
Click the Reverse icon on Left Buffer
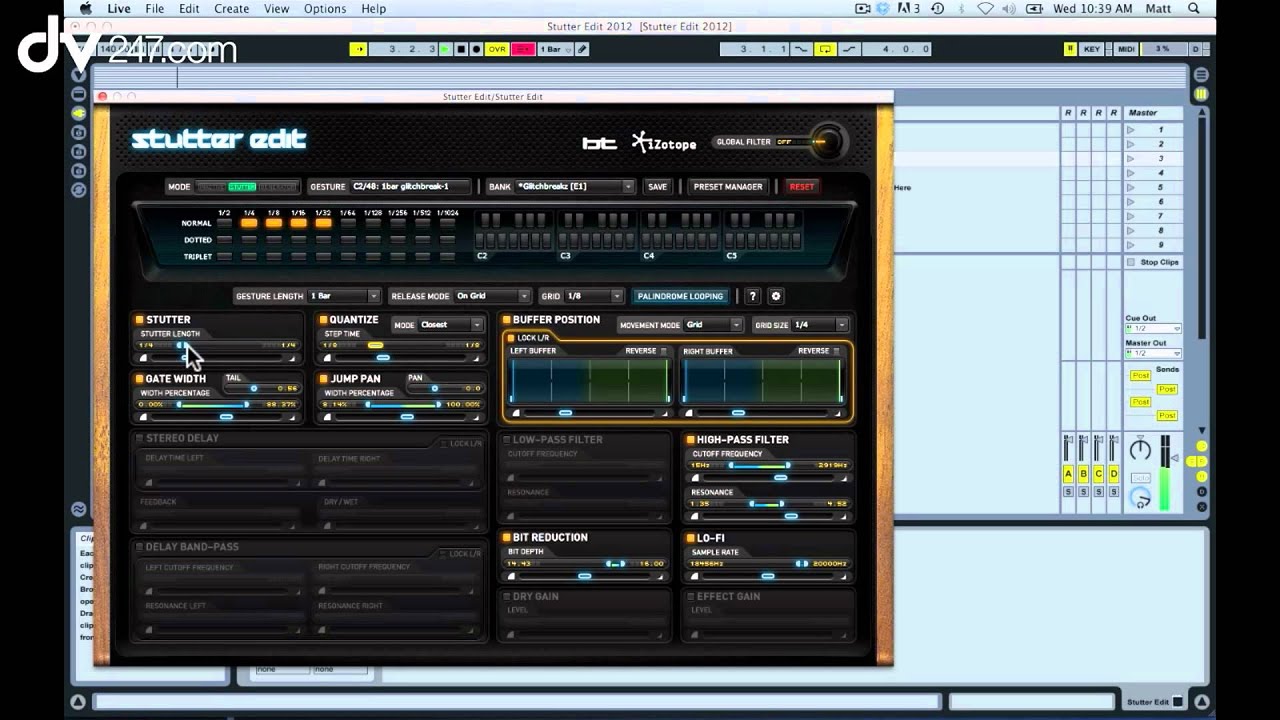point(663,351)
